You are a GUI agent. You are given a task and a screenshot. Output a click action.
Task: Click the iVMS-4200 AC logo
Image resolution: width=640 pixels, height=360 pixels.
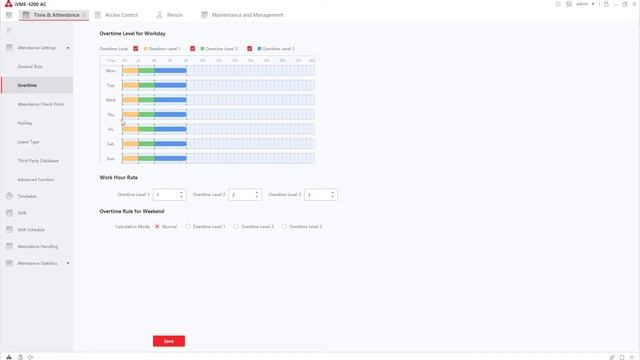pos(8,4)
